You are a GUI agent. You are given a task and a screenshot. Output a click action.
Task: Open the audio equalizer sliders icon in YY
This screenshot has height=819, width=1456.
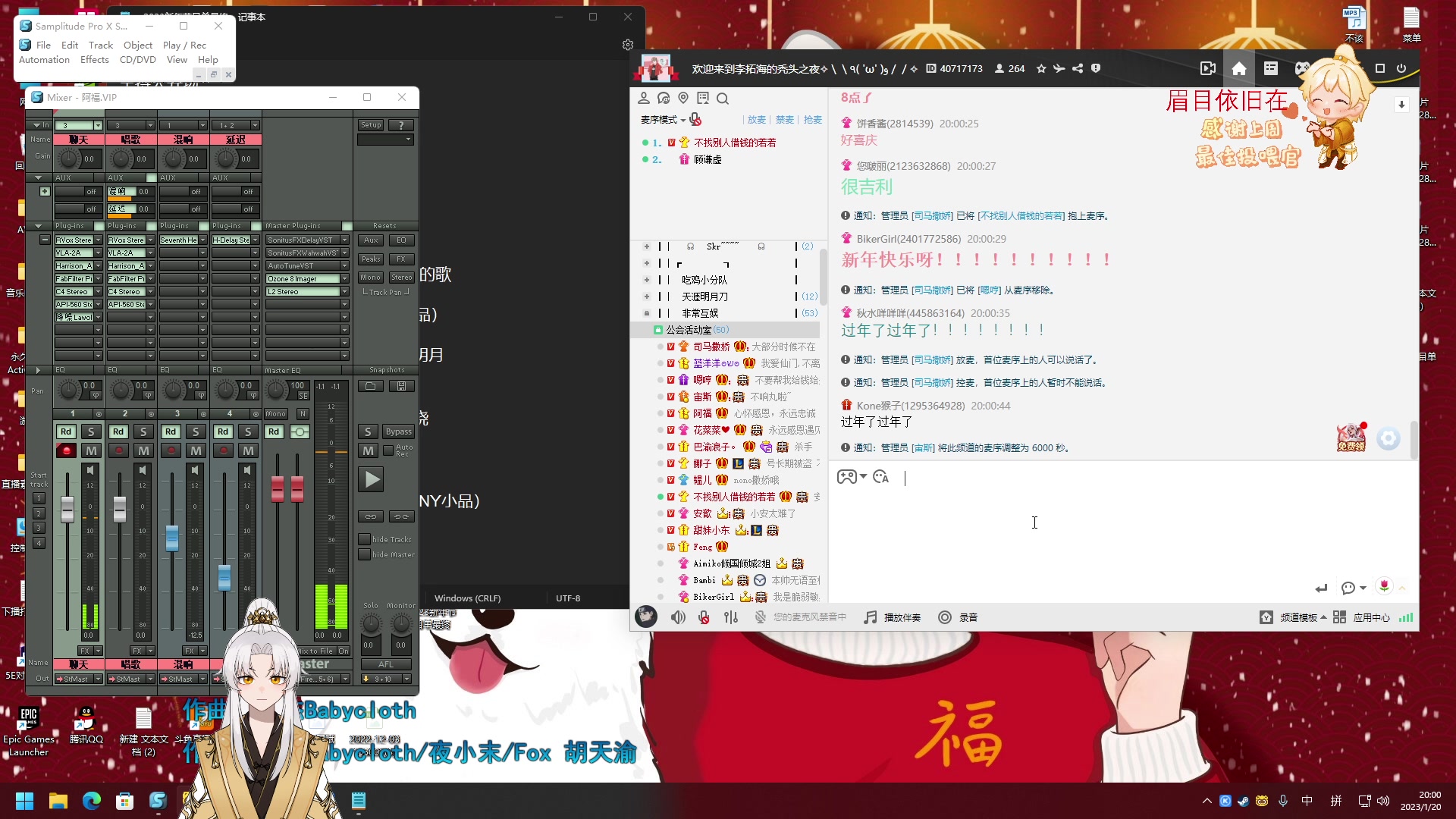731,617
